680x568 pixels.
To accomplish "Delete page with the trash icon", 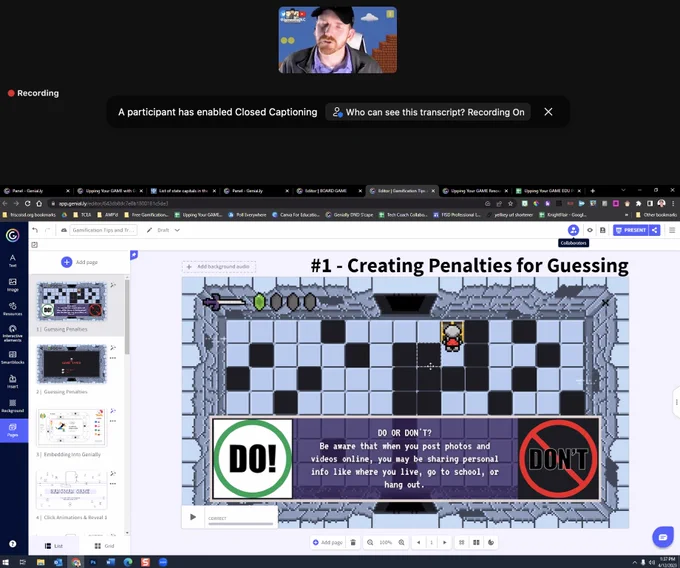I will pyautogui.click(x=353, y=542).
